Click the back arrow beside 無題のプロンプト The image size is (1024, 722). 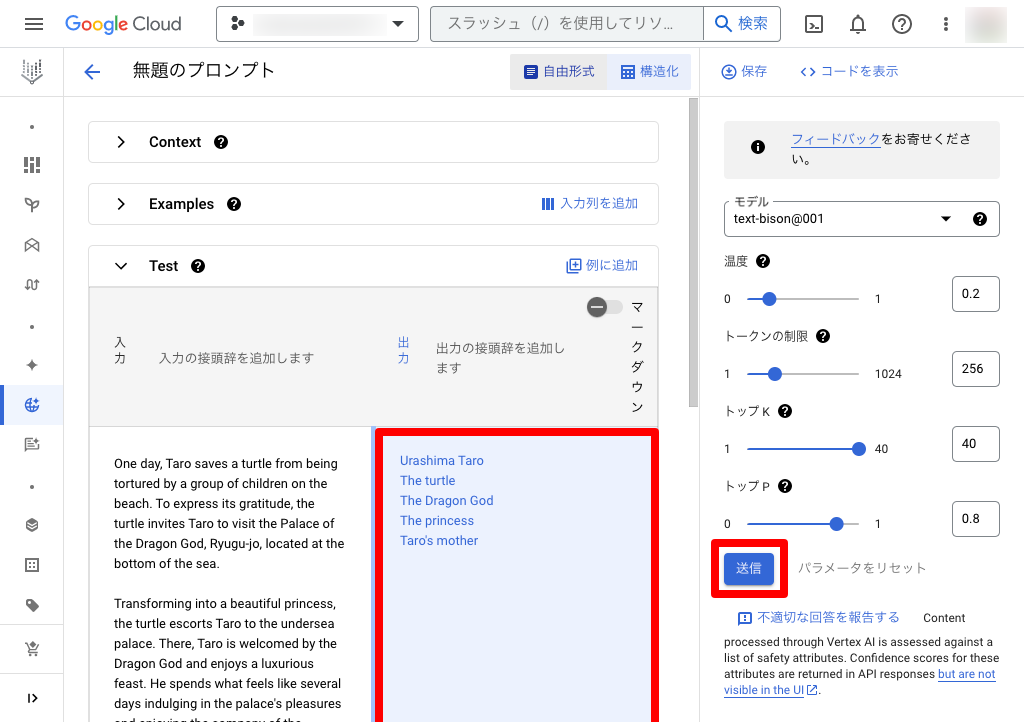point(92,72)
